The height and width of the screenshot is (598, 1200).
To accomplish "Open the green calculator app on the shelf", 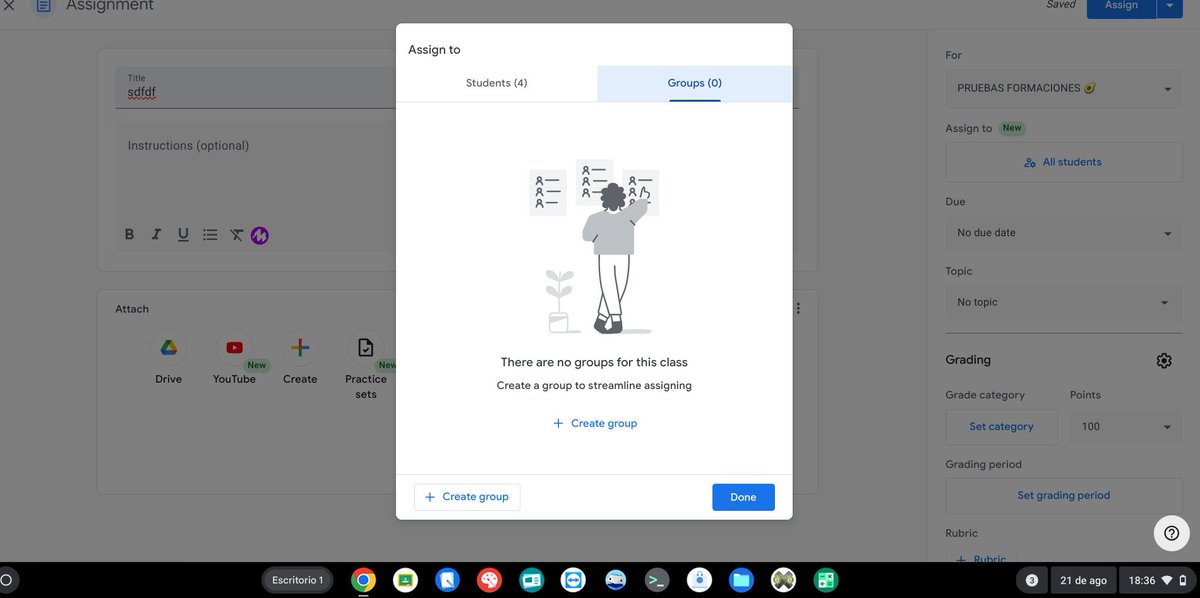I will pos(825,580).
